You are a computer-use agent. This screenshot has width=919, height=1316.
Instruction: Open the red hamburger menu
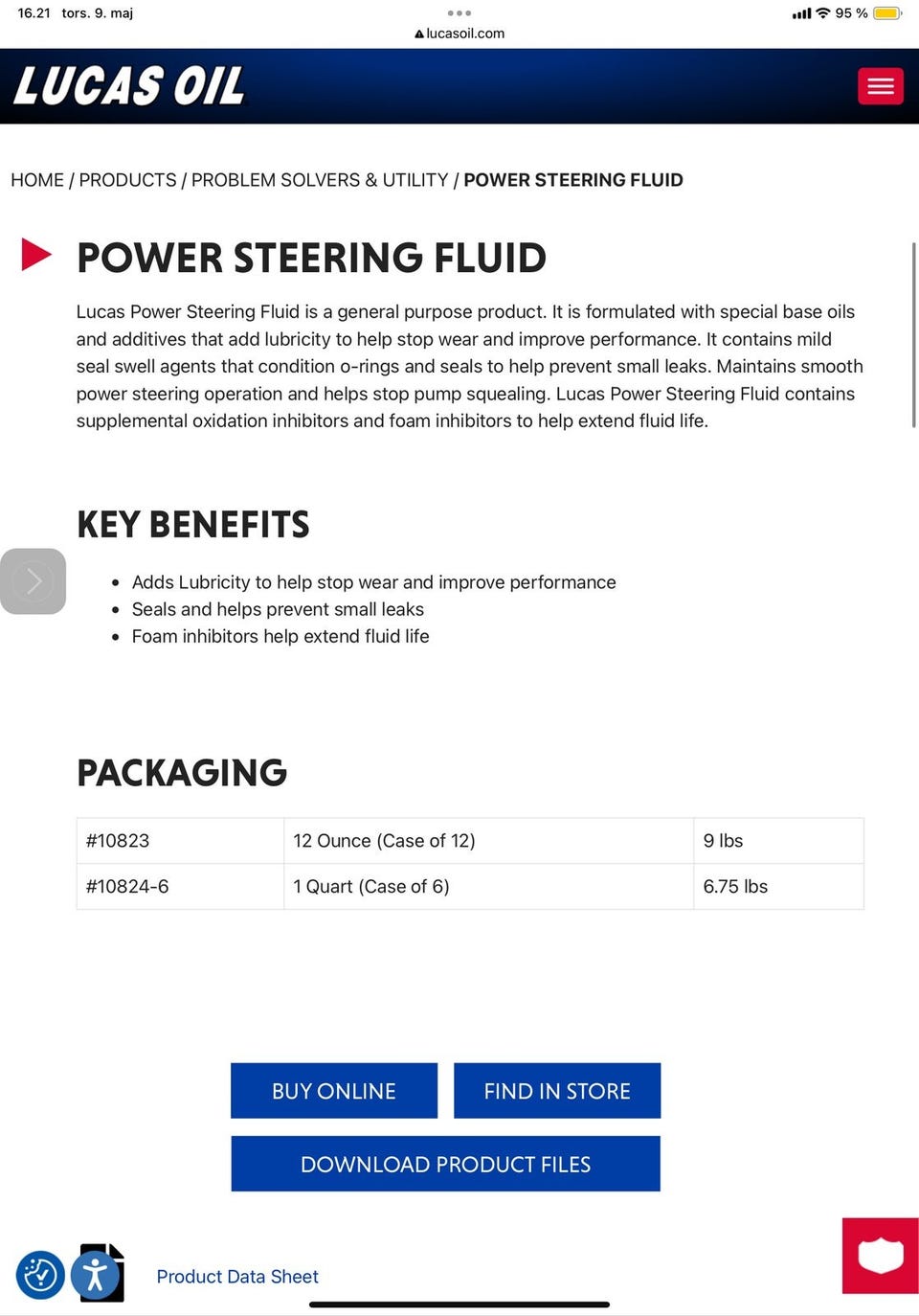(880, 86)
